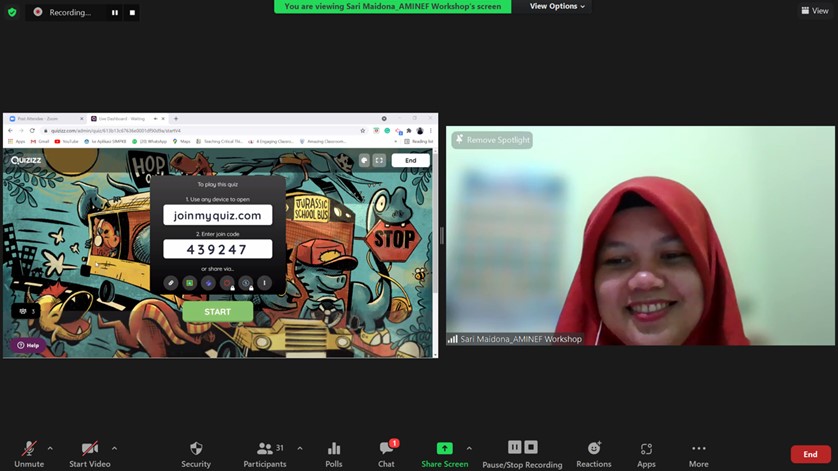Open the theme palette icon in Quizizz
838x471 pixels.
tap(364, 160)
